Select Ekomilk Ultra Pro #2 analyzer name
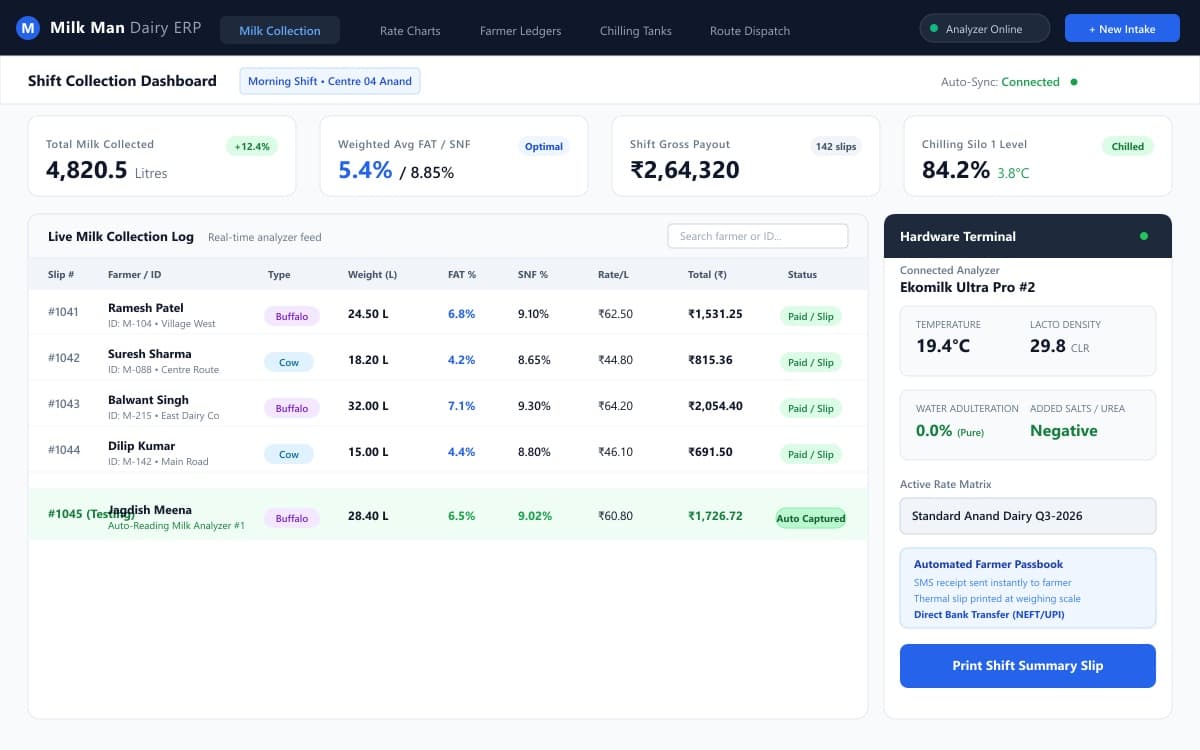The height and width of the screenshot is (750, 1200). 967,287
